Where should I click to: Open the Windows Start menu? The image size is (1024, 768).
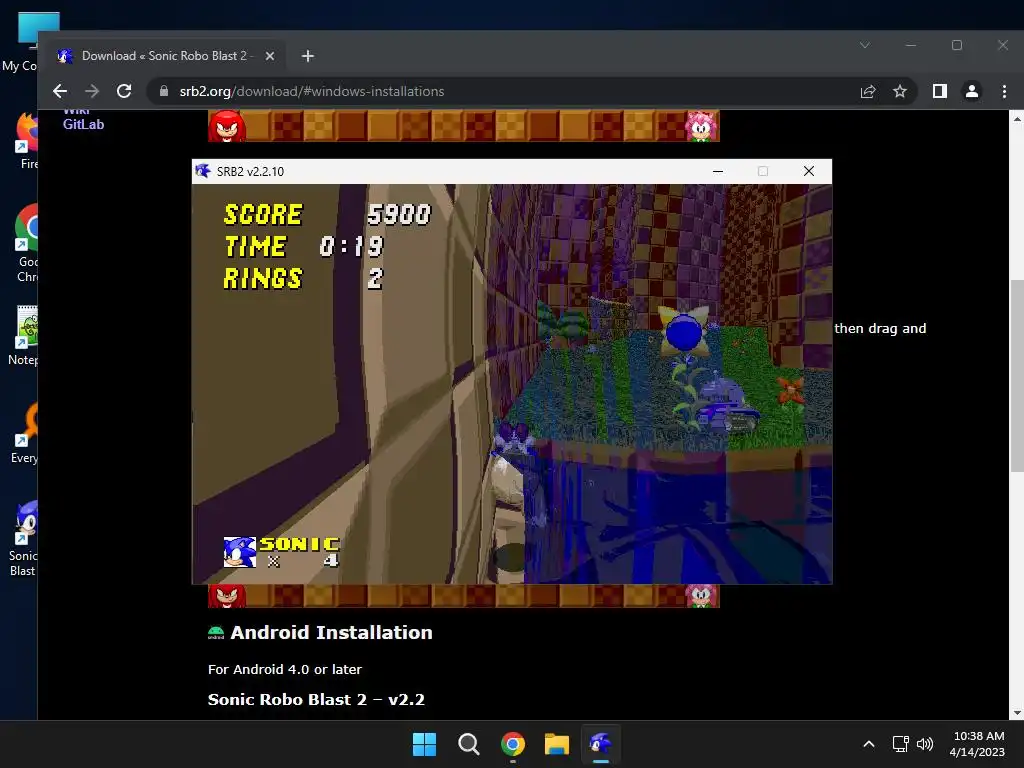point(424,744)
